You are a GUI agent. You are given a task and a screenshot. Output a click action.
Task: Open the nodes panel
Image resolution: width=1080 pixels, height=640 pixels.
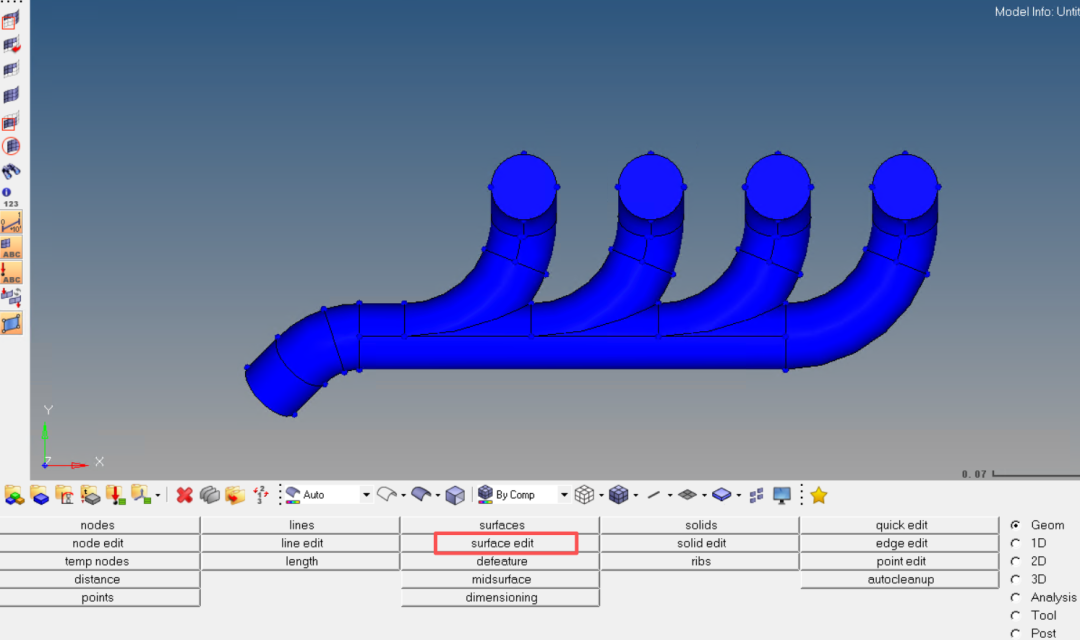(99, 525)
